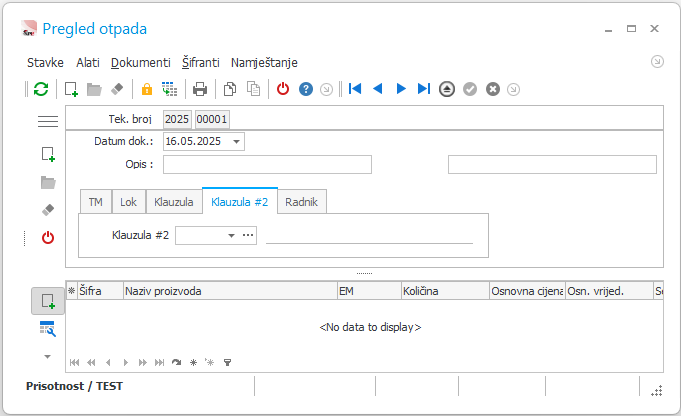This screenshot has width=681, height=416.
Task: Click the Šifra column header
Action: coord(100,291)
